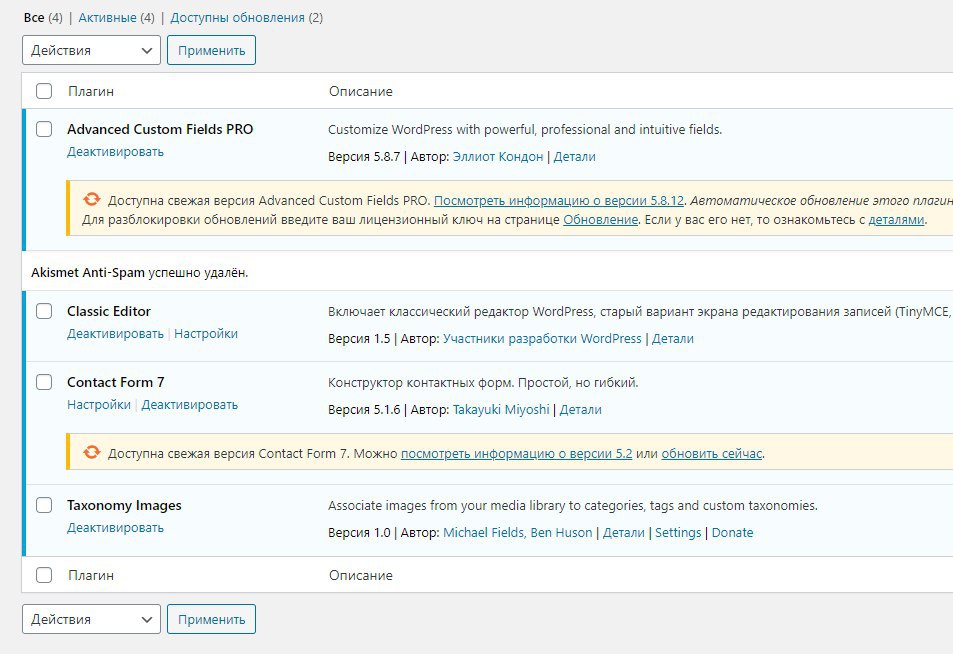This screenshot has height=654, width=953.
Task: Click the update icon in Contact Form 7 notice
Action: click(92, 452)
